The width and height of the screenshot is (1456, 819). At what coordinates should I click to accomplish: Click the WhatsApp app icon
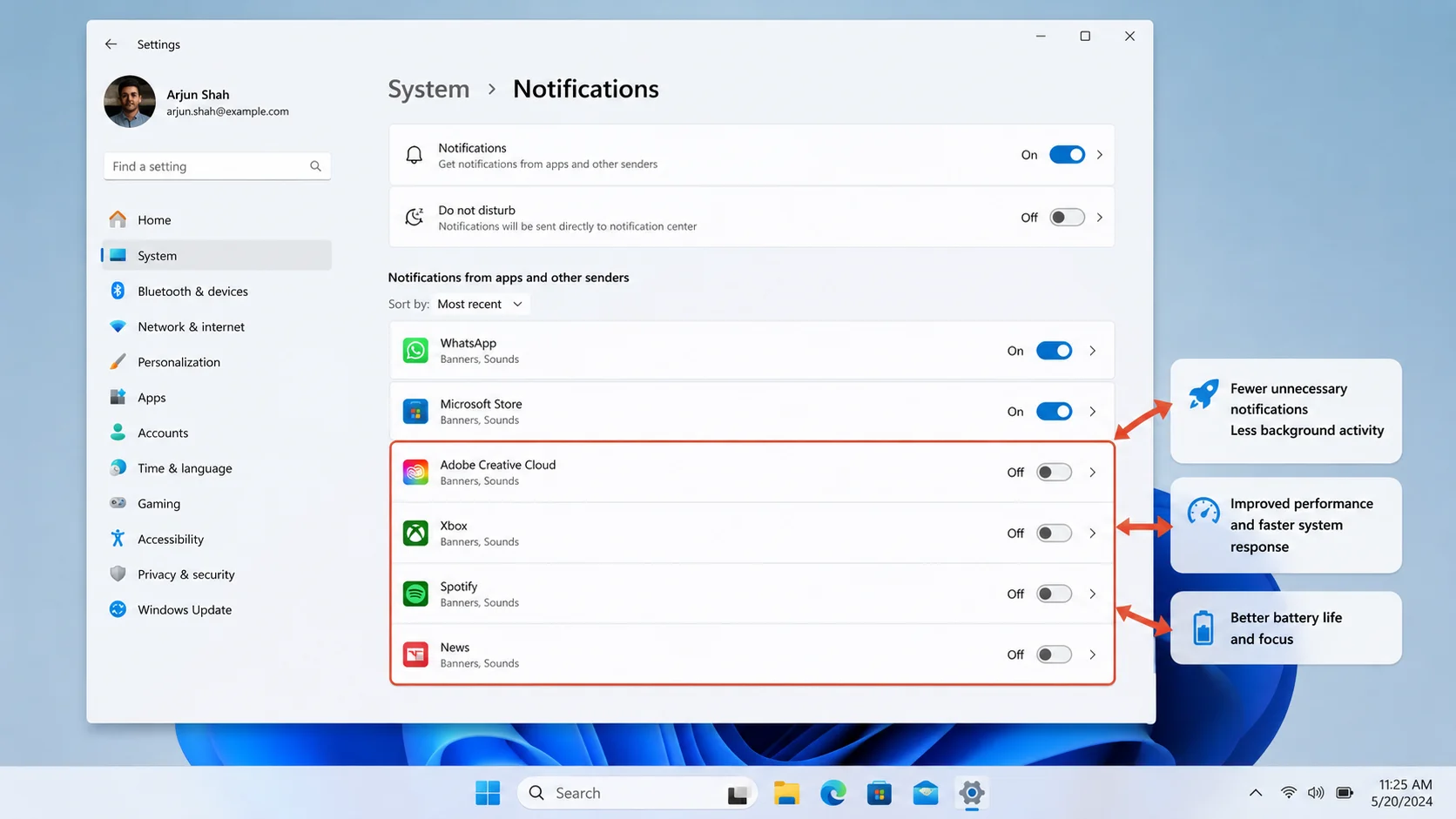click(x=415, y=351)
